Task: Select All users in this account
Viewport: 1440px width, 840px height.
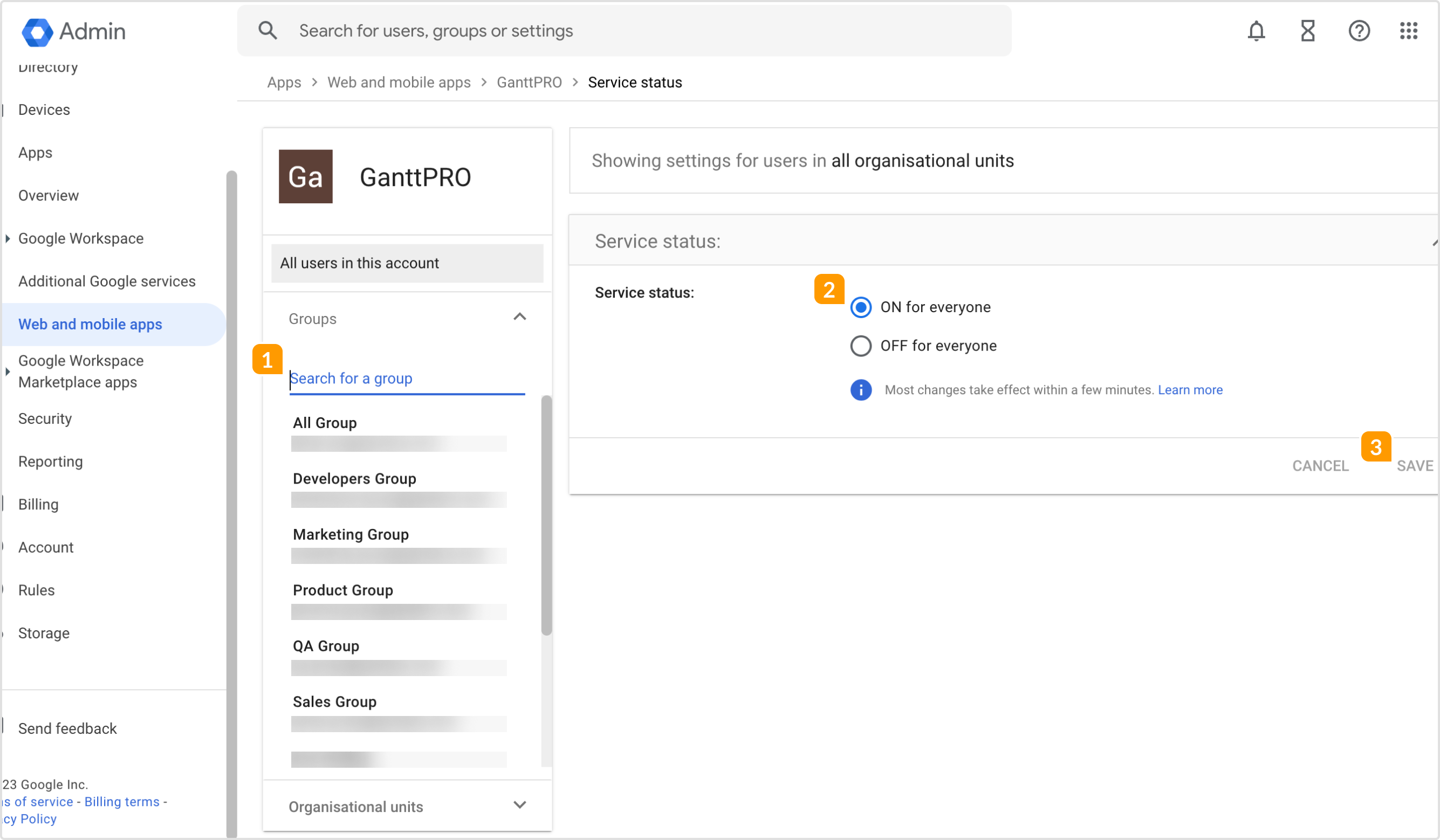Action: click(x=407, y=264)
